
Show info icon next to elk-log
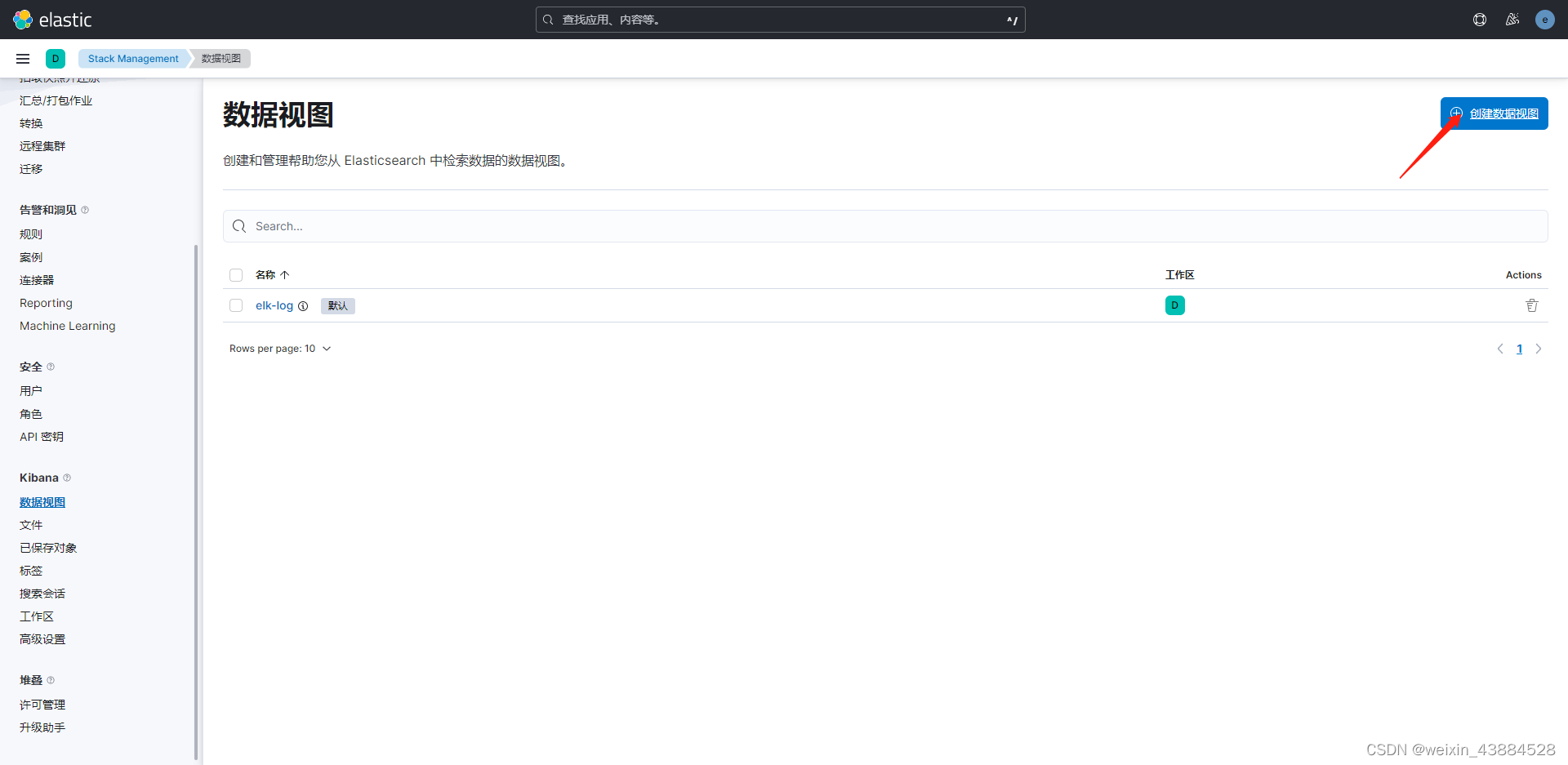click(303, 306)
